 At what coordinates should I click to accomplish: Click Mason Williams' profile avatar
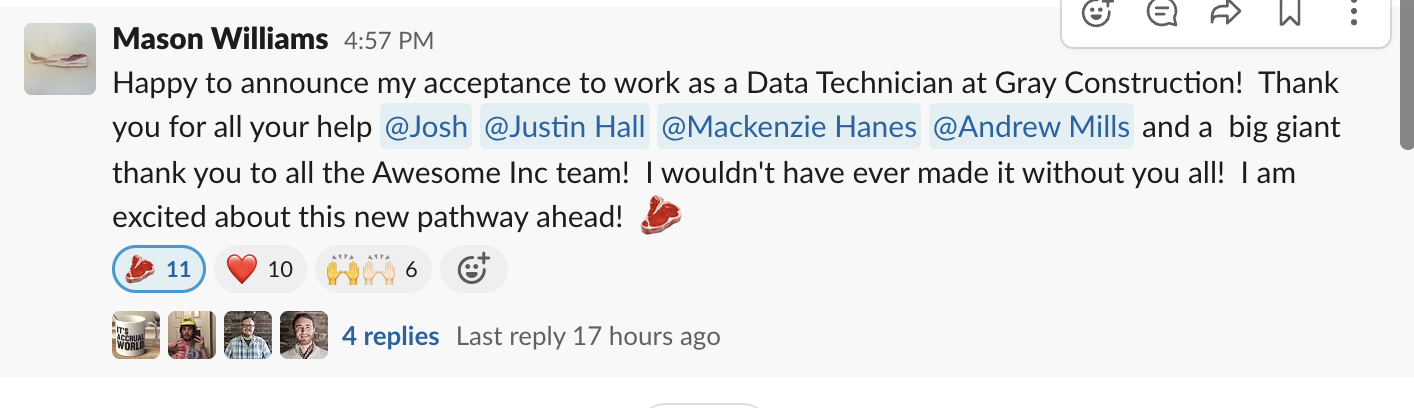click(x=60, y=59)
